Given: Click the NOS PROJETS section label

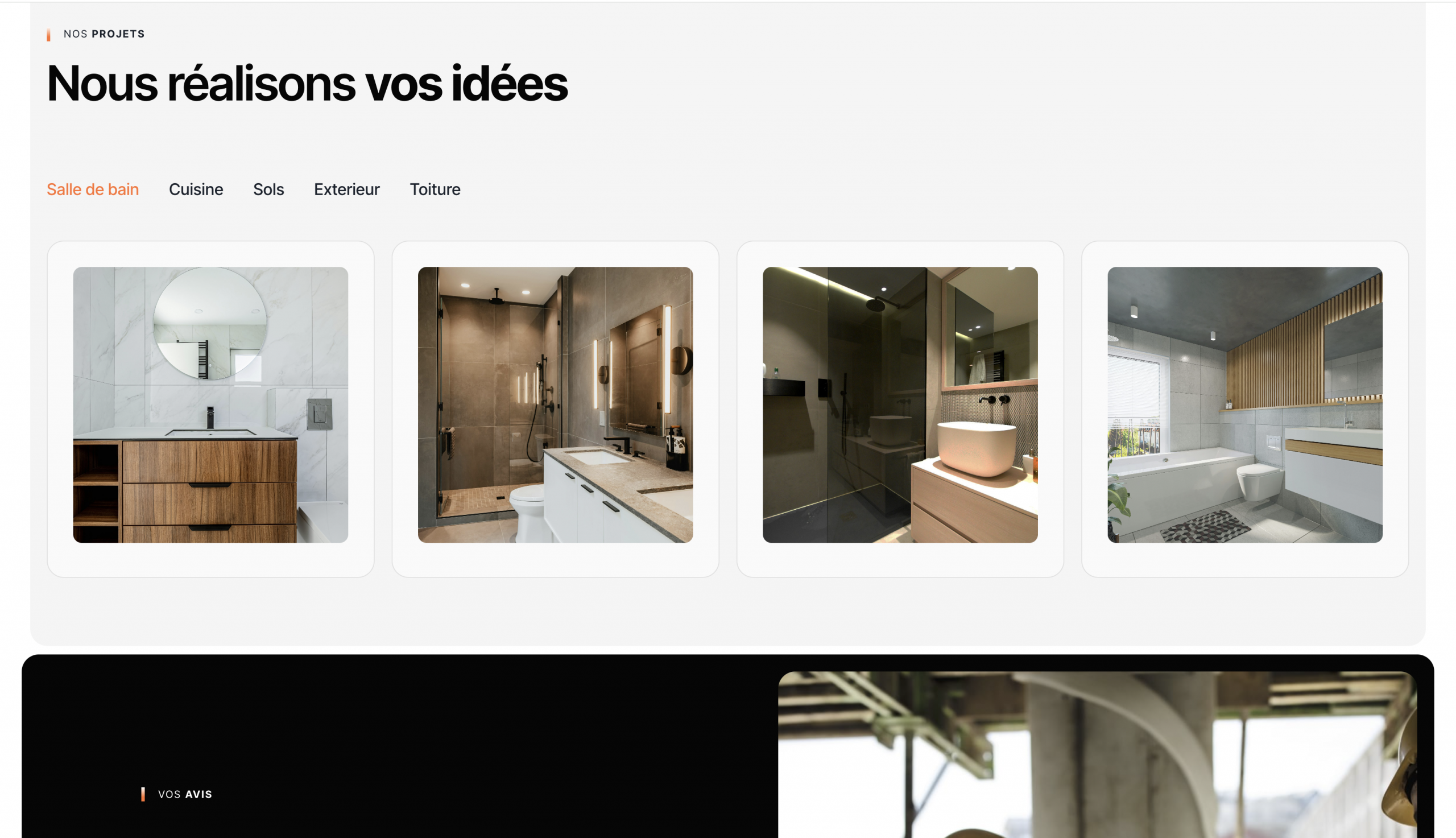Looking at the screenshot, I should point(104,34).
